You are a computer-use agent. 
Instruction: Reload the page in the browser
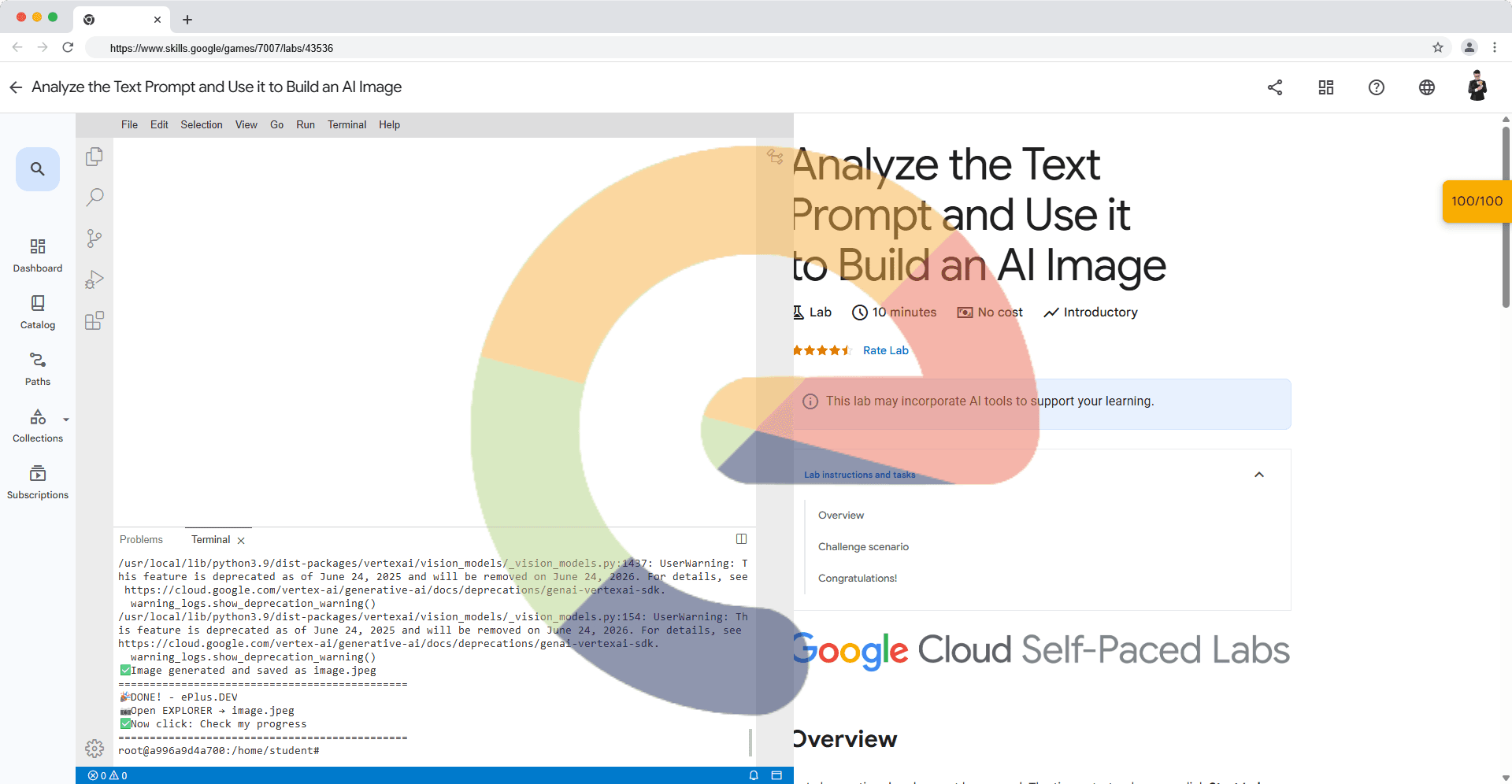pos(68,48)
